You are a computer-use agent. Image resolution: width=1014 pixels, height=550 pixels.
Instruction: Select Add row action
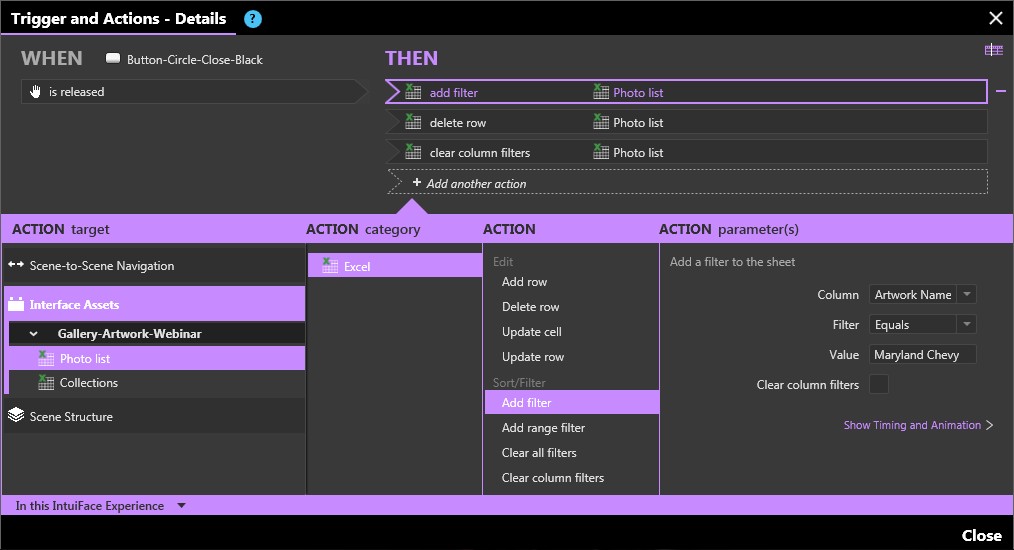click(x=524, y=281)
